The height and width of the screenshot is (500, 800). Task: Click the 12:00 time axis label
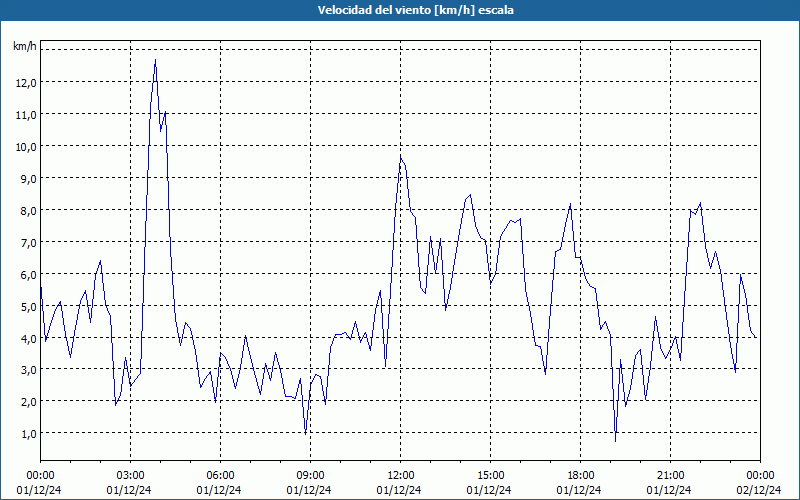coord(401,476)
